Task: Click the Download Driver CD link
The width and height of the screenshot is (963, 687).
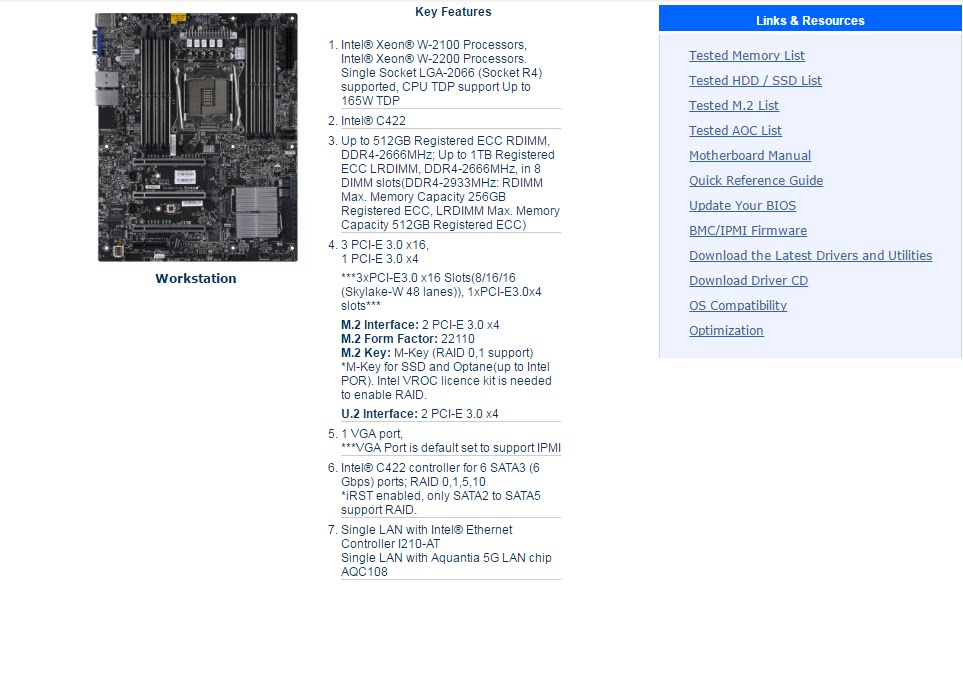Action: coord(748,281)
